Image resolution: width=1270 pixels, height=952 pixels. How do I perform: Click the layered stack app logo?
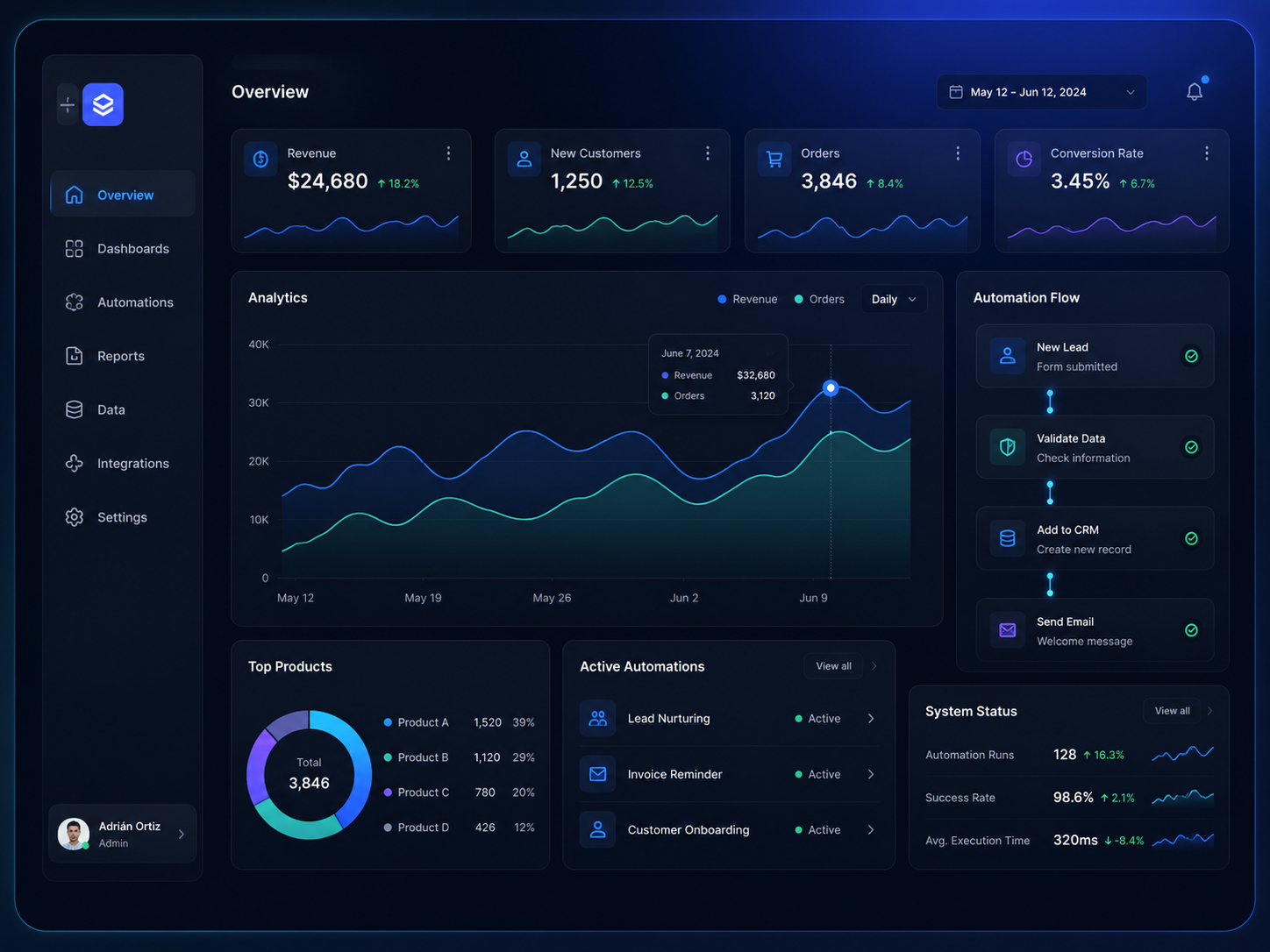103,105
